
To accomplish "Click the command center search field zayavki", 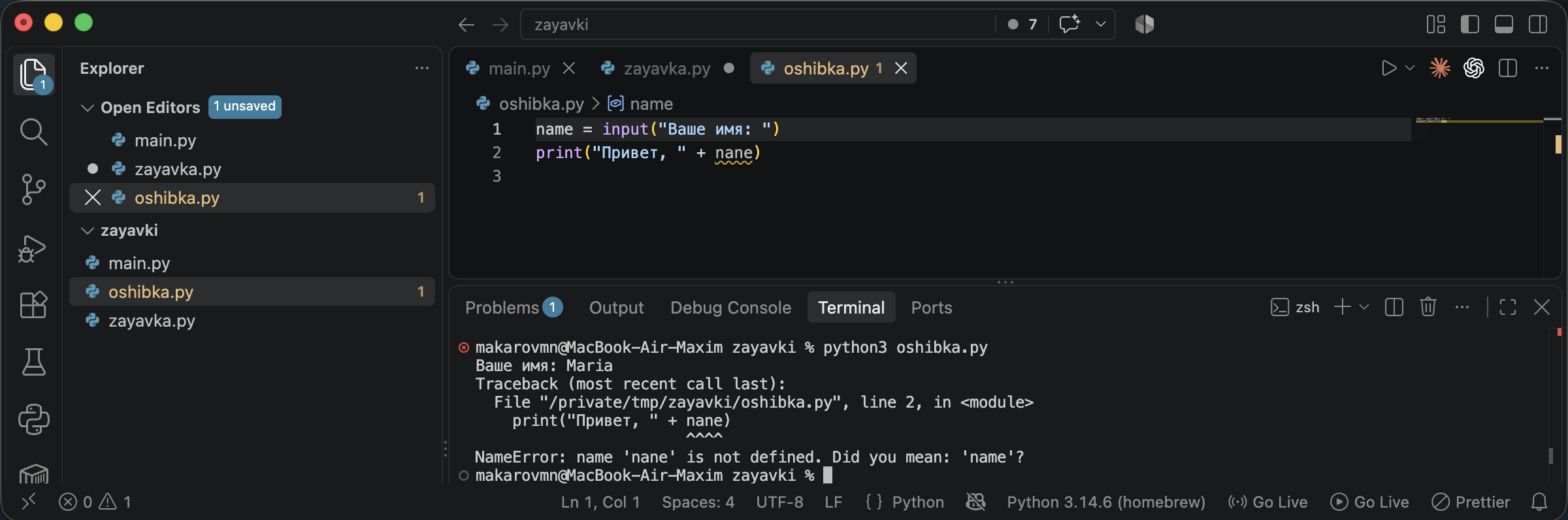I will pyautogui.click(x=758, y=24).
